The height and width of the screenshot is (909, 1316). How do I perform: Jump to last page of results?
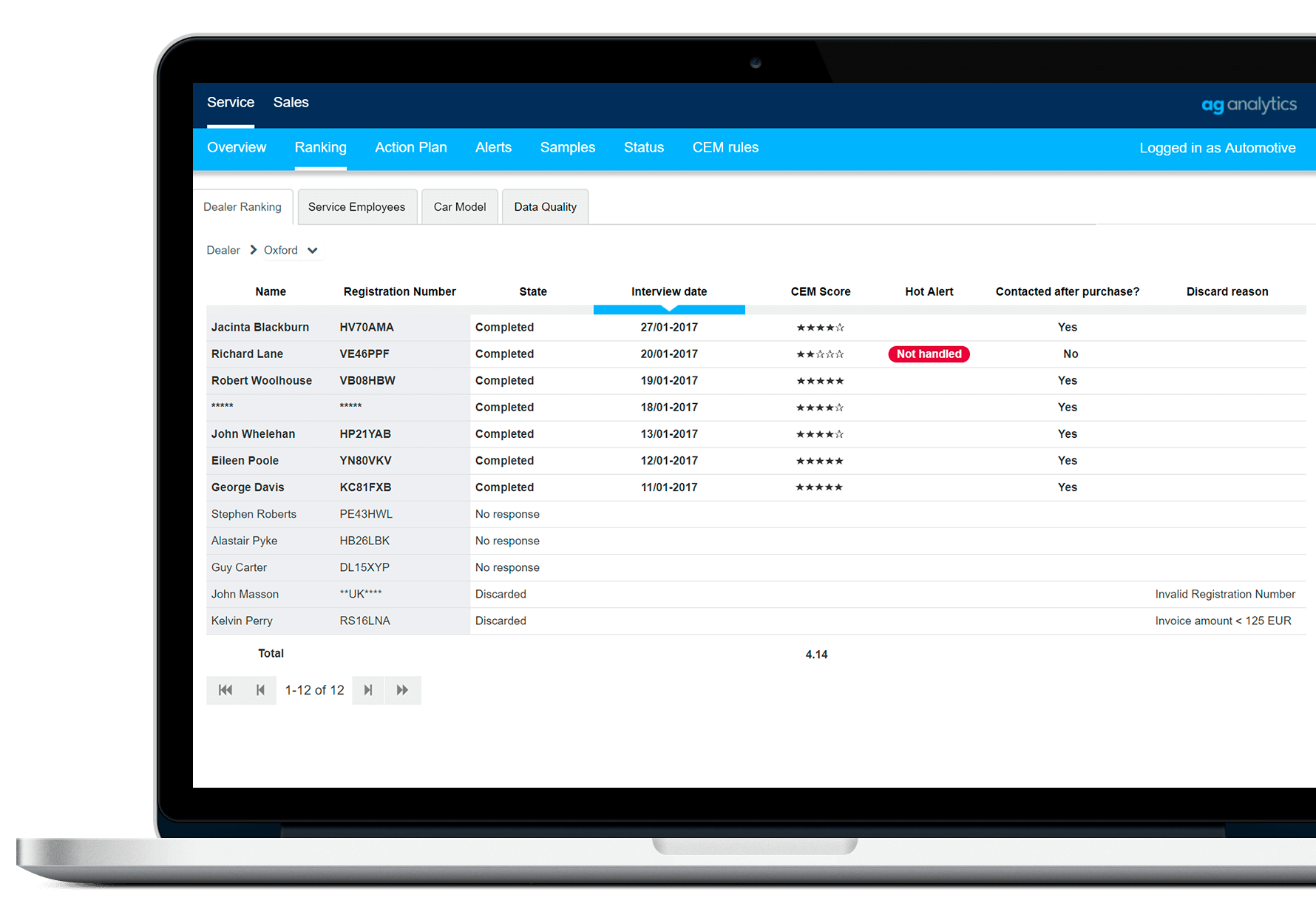tap(402, 690)
